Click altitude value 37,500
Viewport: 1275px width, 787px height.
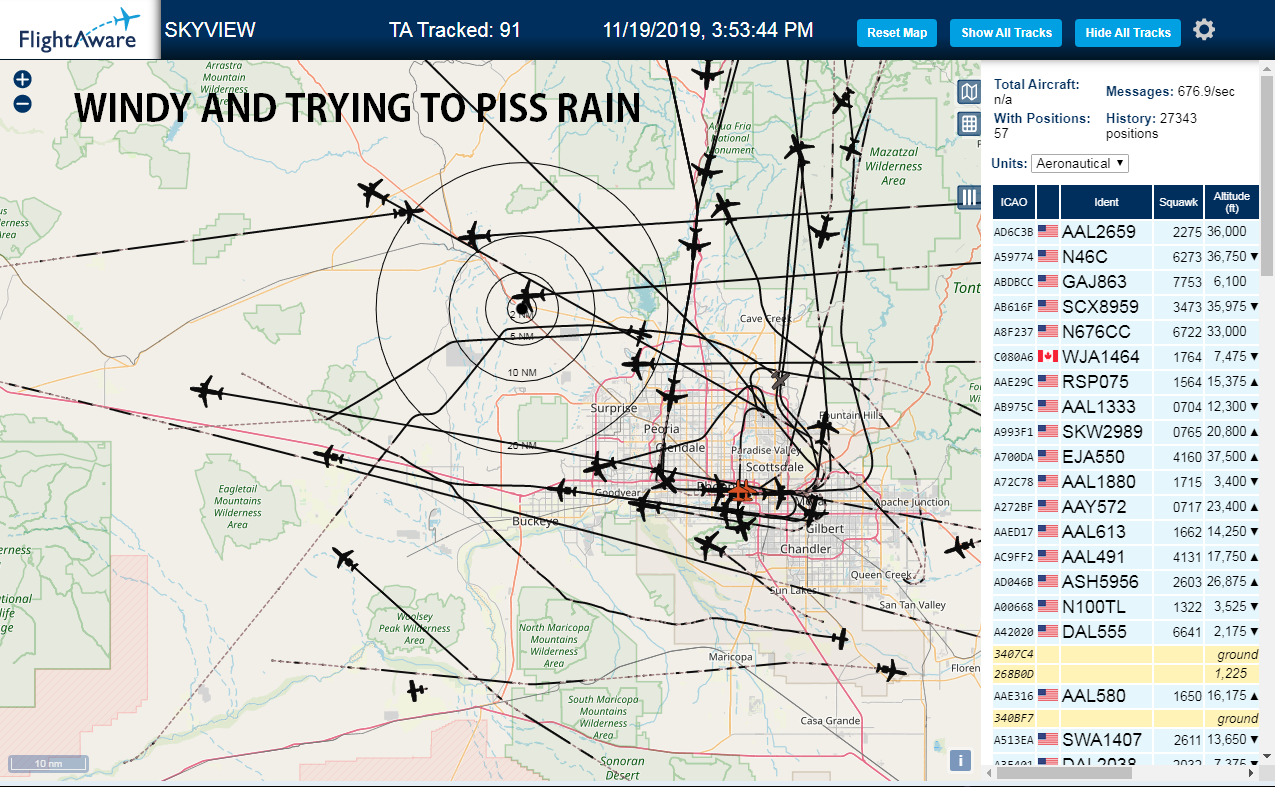(1226, 456)
